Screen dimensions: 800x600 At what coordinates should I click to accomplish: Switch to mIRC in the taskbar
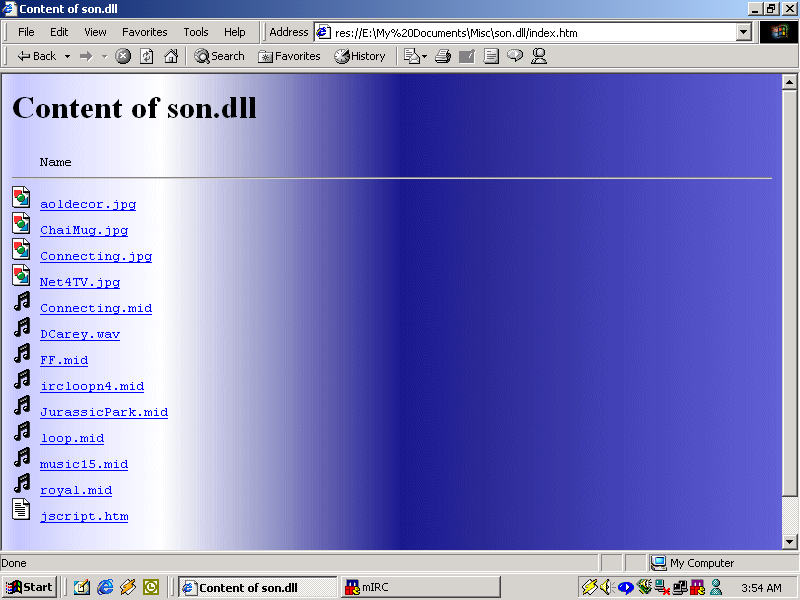[420, 587]
